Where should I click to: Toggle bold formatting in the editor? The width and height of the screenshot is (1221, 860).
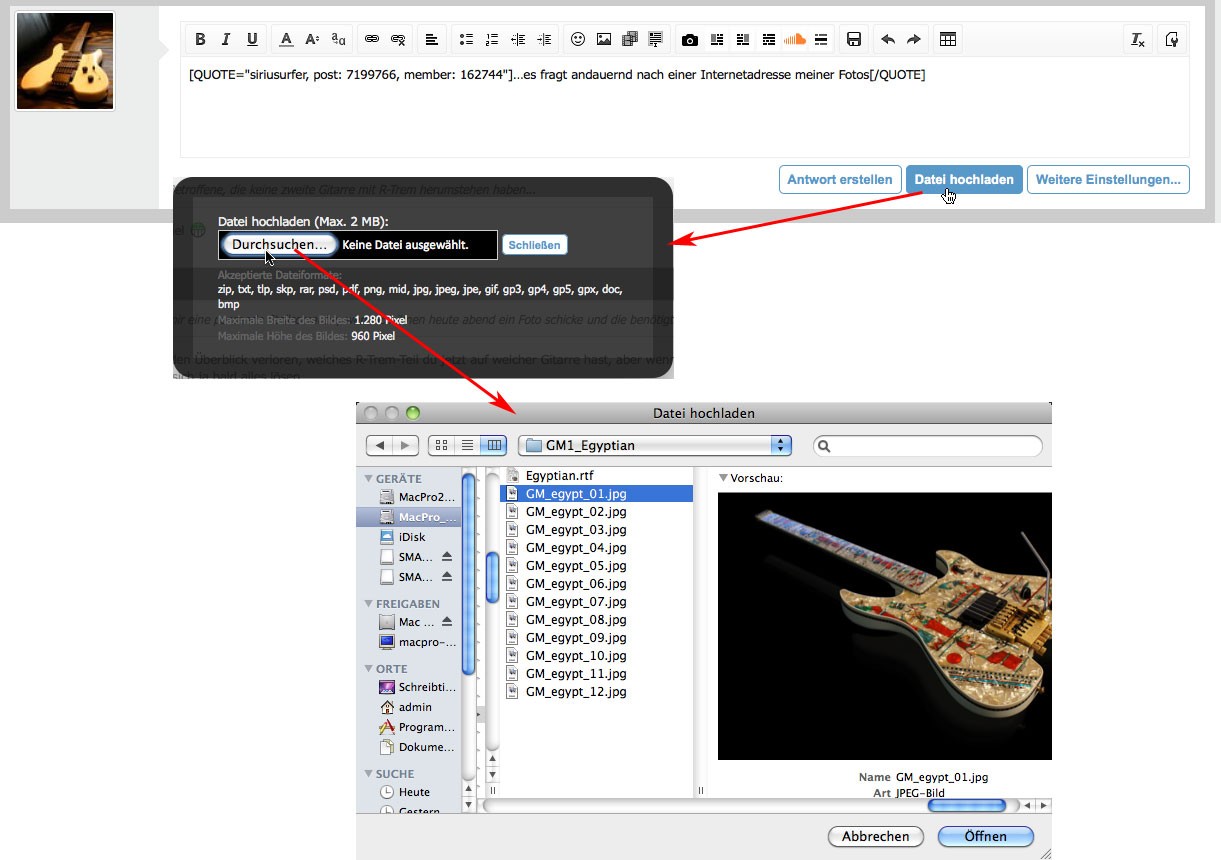200,40
